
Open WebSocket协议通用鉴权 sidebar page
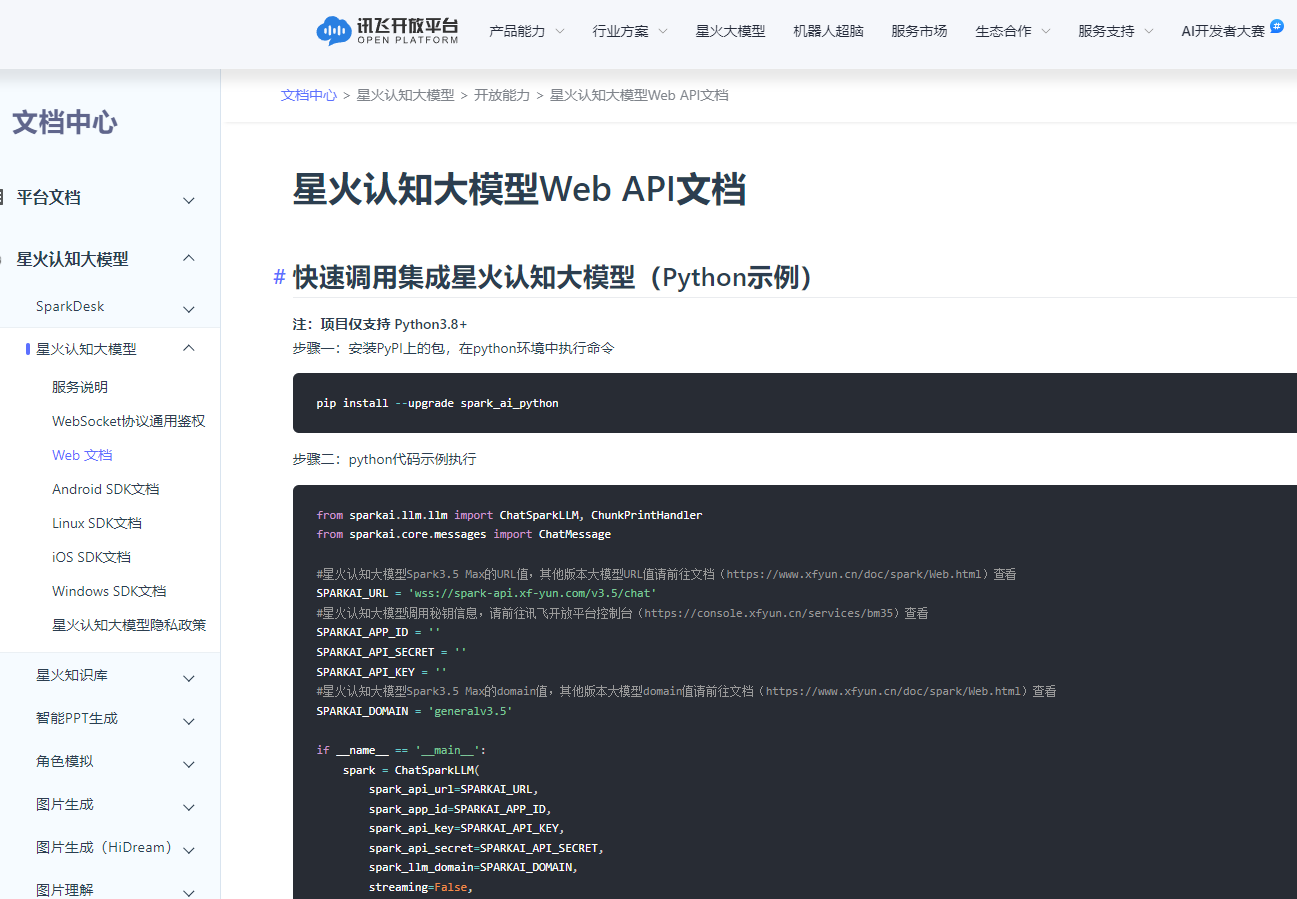(129, 421)
